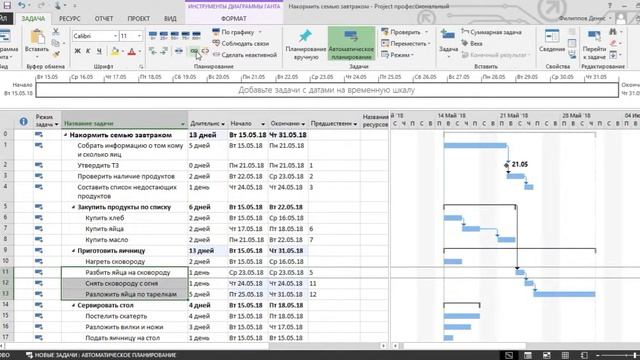Collapse the Закупить продукты по списку summary
This screenshot has height=360, width=640.
pos(73,207)
